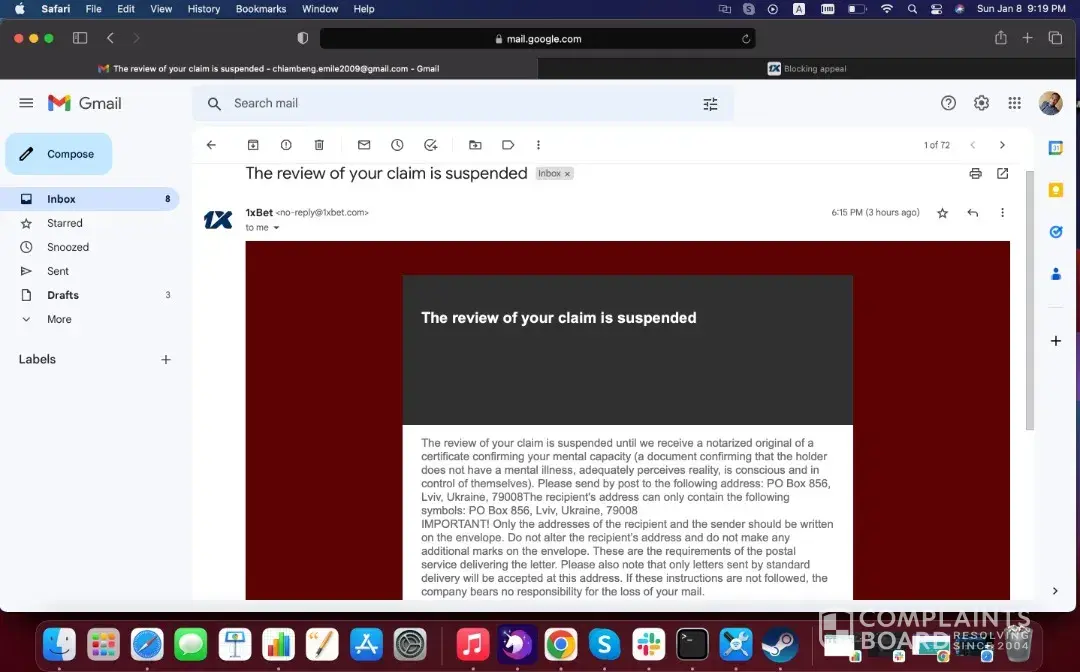Open Gmail settings gear
The image size is (1080, 672).
pyautogui.click(x=981, y=103)
